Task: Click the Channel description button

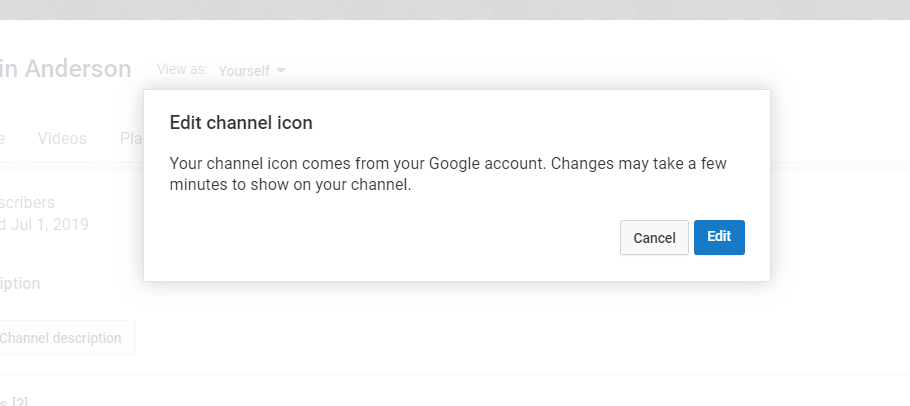Action: click(x=62, y=338)
